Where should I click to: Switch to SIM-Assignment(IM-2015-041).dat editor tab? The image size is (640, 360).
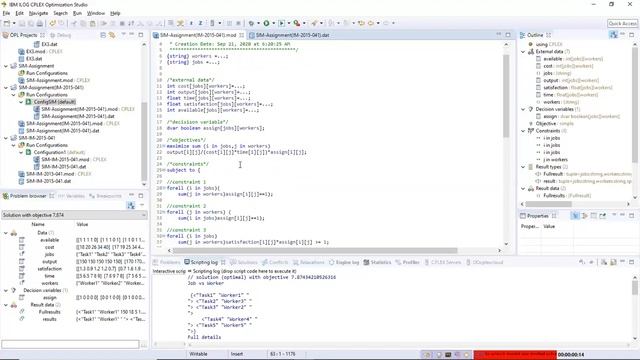[289, 35]
